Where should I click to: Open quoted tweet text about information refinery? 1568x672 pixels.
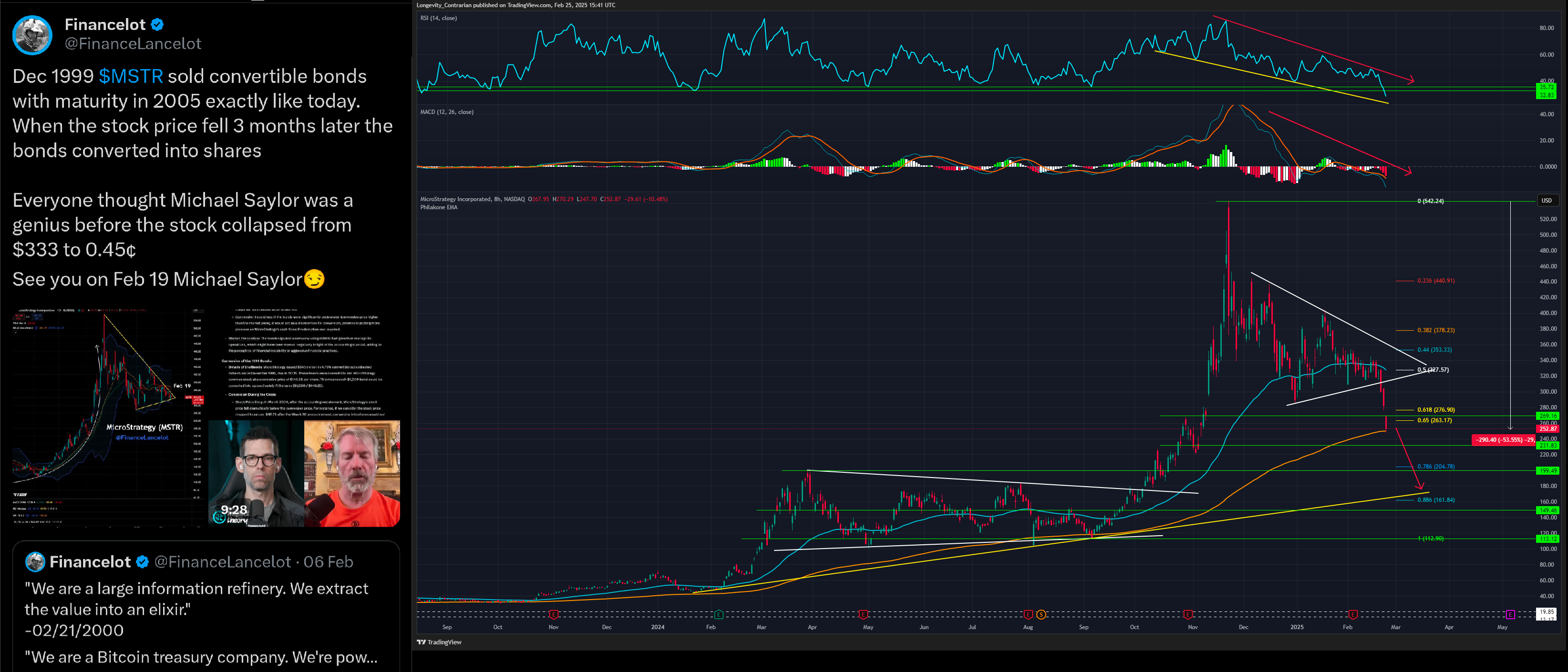tap(196, 599)
